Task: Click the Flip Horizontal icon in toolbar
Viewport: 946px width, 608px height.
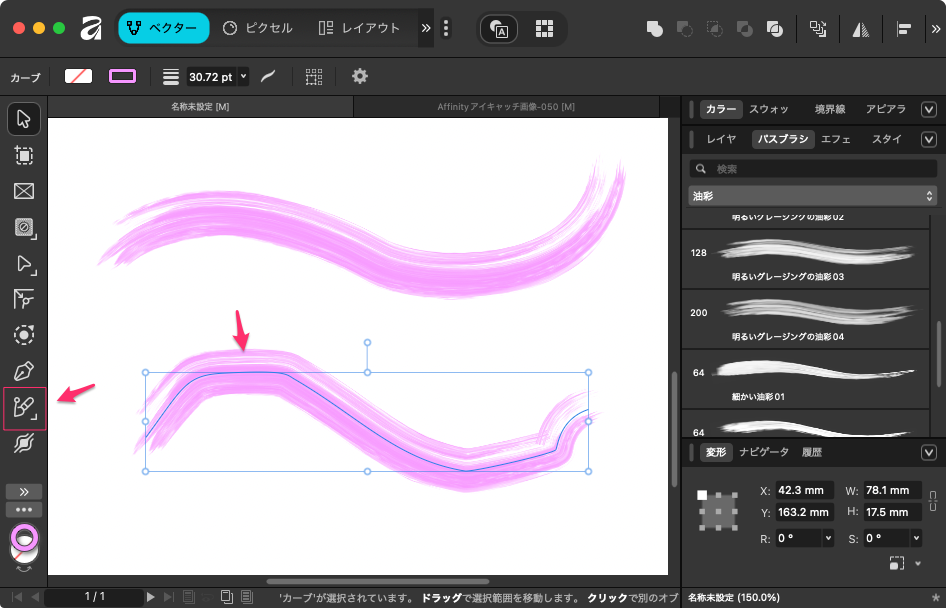Action: [x=860, y=29]
